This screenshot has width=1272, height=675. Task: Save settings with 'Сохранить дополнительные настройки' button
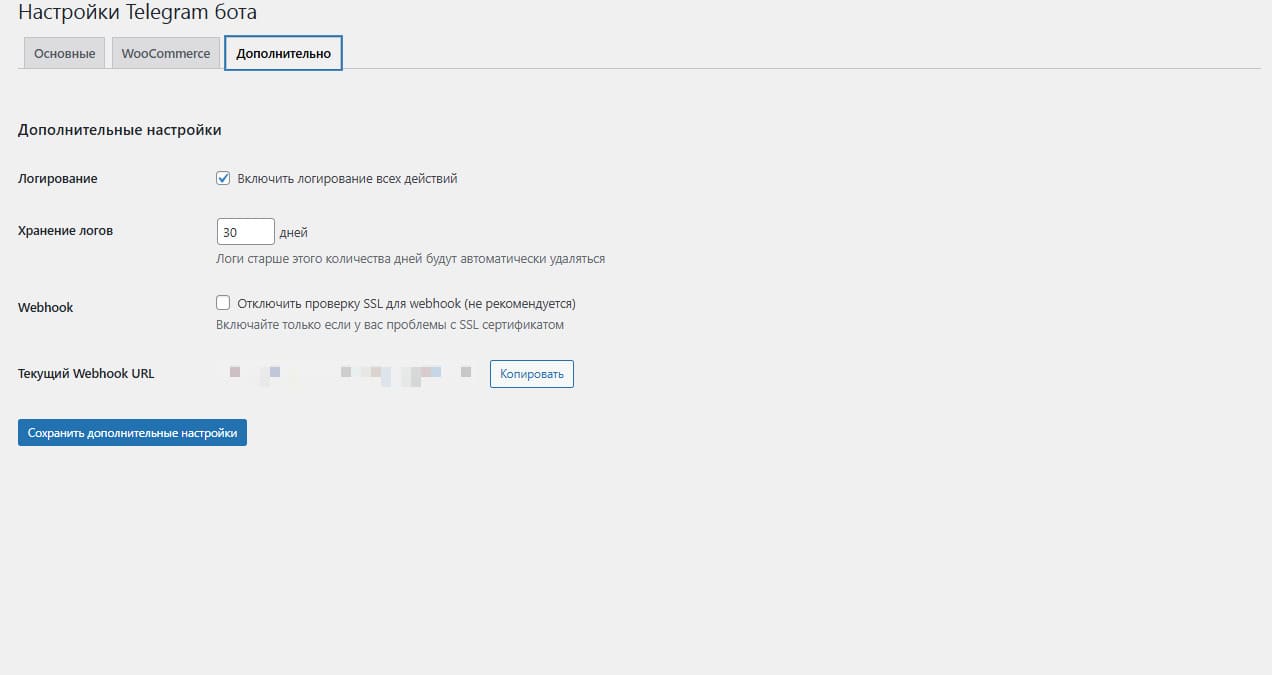132,433
